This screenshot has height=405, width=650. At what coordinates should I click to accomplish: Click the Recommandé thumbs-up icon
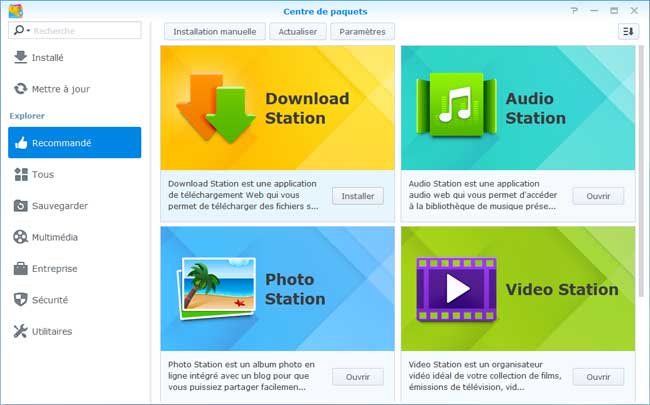(x=21, y=143)
